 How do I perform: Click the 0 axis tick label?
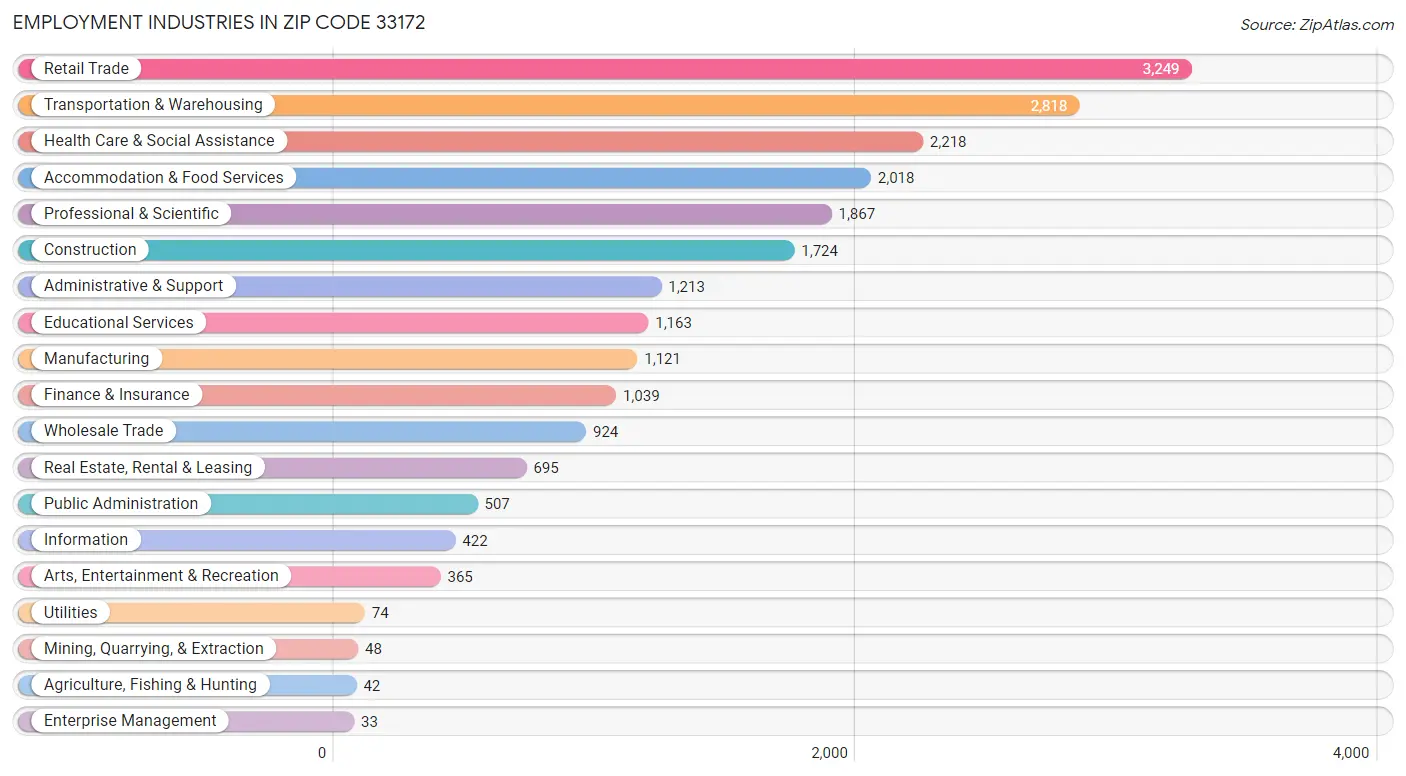pyautogui.click(x=323, y=753)
